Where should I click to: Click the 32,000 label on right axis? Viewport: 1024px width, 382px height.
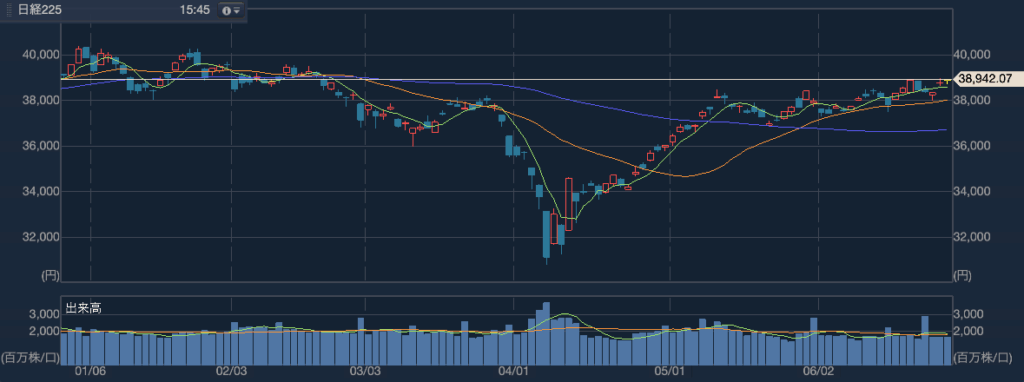[972, 237]
